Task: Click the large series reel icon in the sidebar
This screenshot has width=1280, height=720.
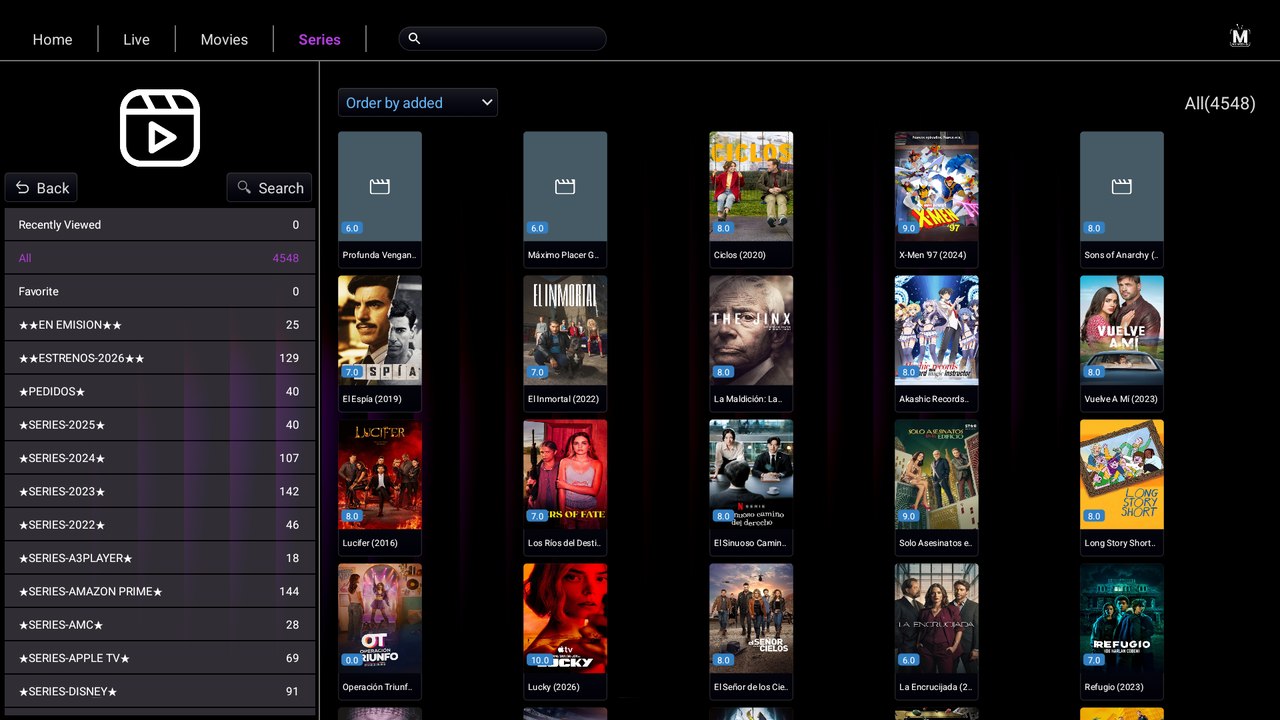Action: [x=160, y=128]
